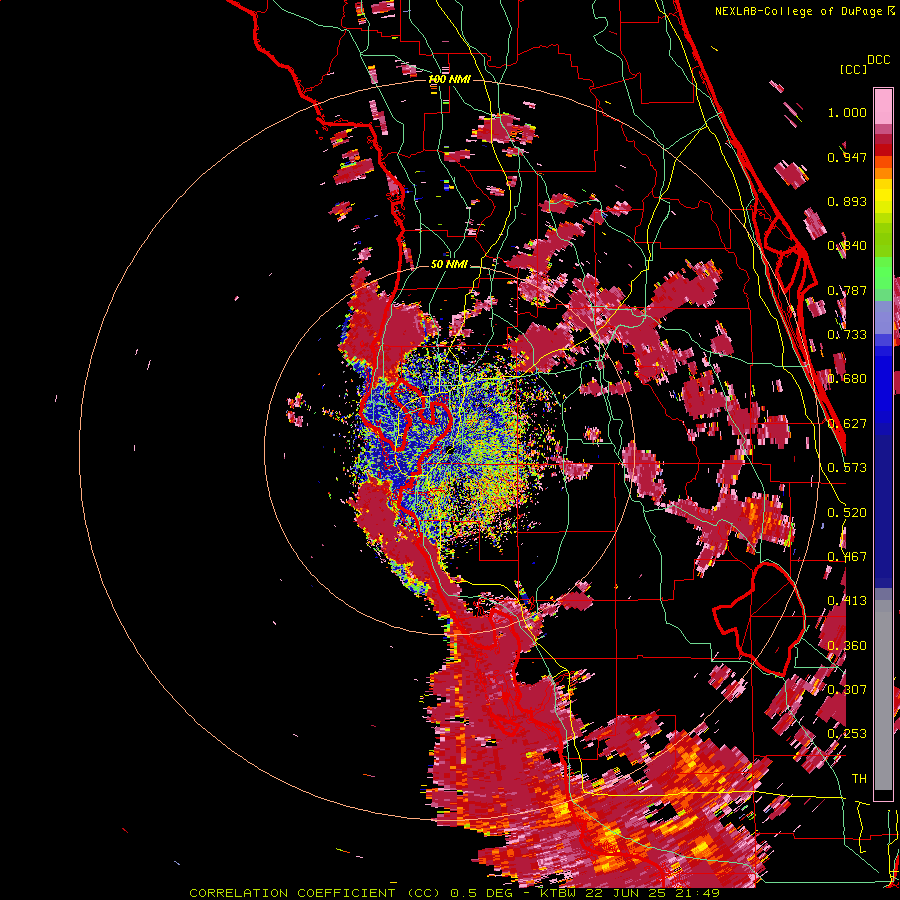Select the 0.413 scale value
This screenshot has height=900, width=900.
pyautogui.click(x=847, y=601)
